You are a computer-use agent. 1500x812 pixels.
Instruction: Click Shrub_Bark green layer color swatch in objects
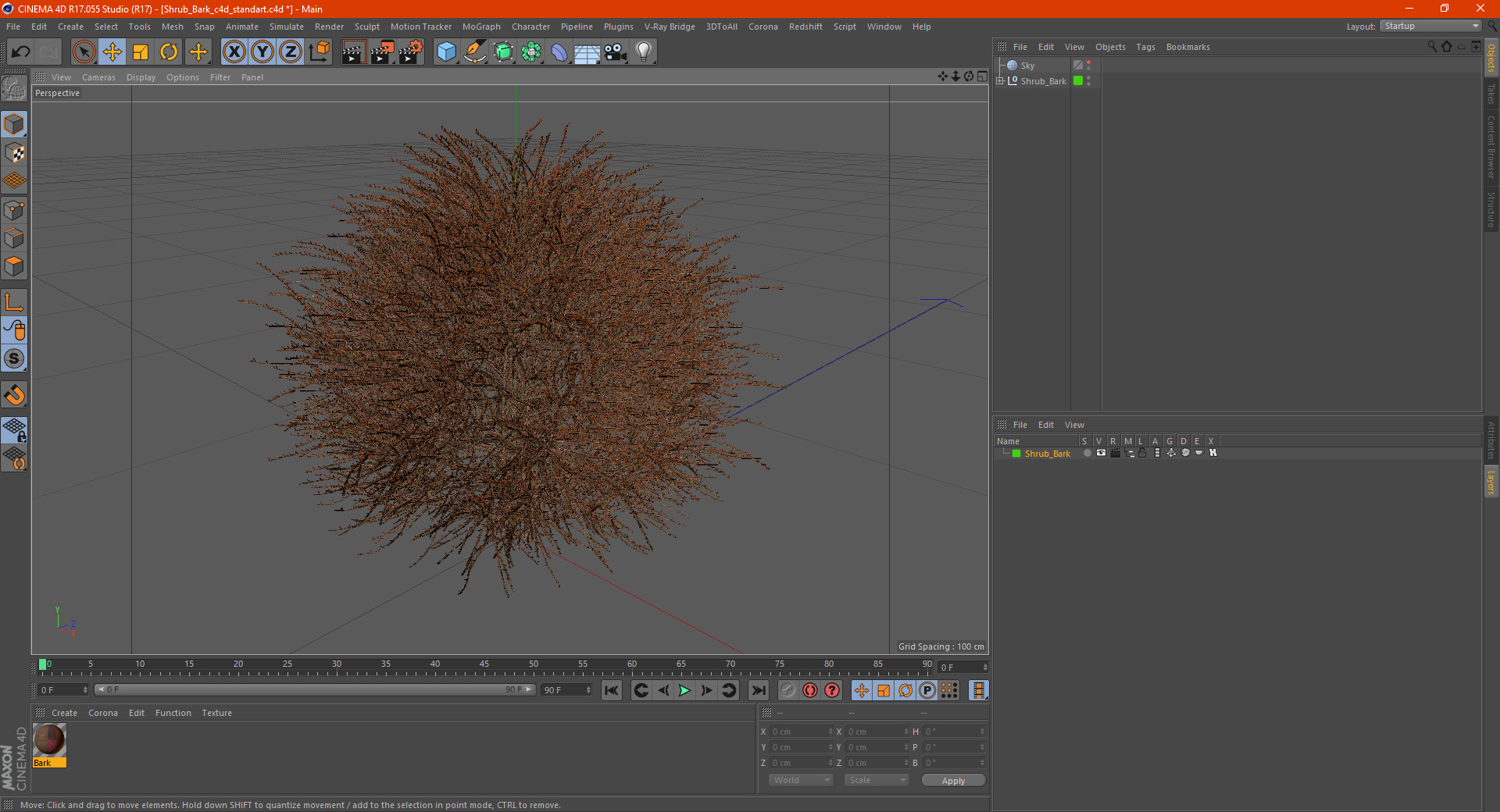(1078, 80)
